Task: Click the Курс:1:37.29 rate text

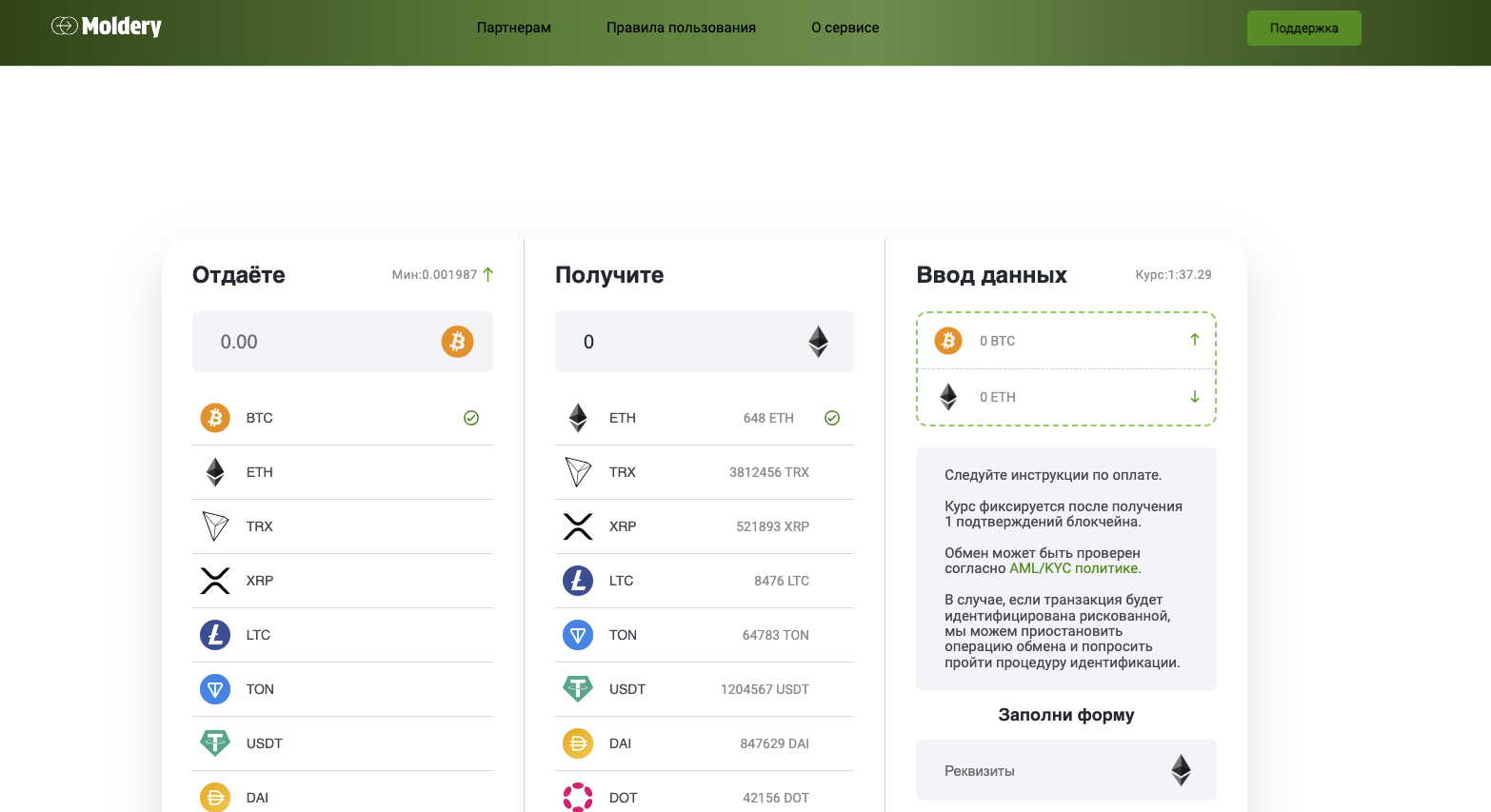Action: (1174, 274)
